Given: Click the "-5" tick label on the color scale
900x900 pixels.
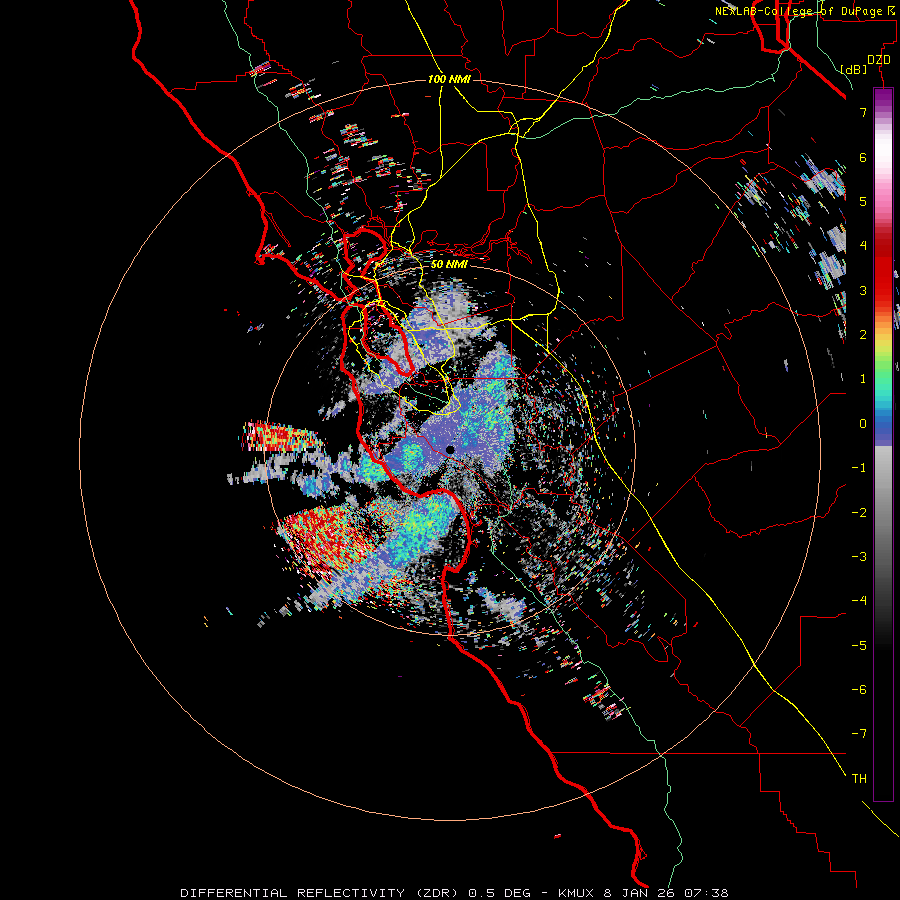Looking at the screenshot, I should pyautogui.click(x=859, y=646).
